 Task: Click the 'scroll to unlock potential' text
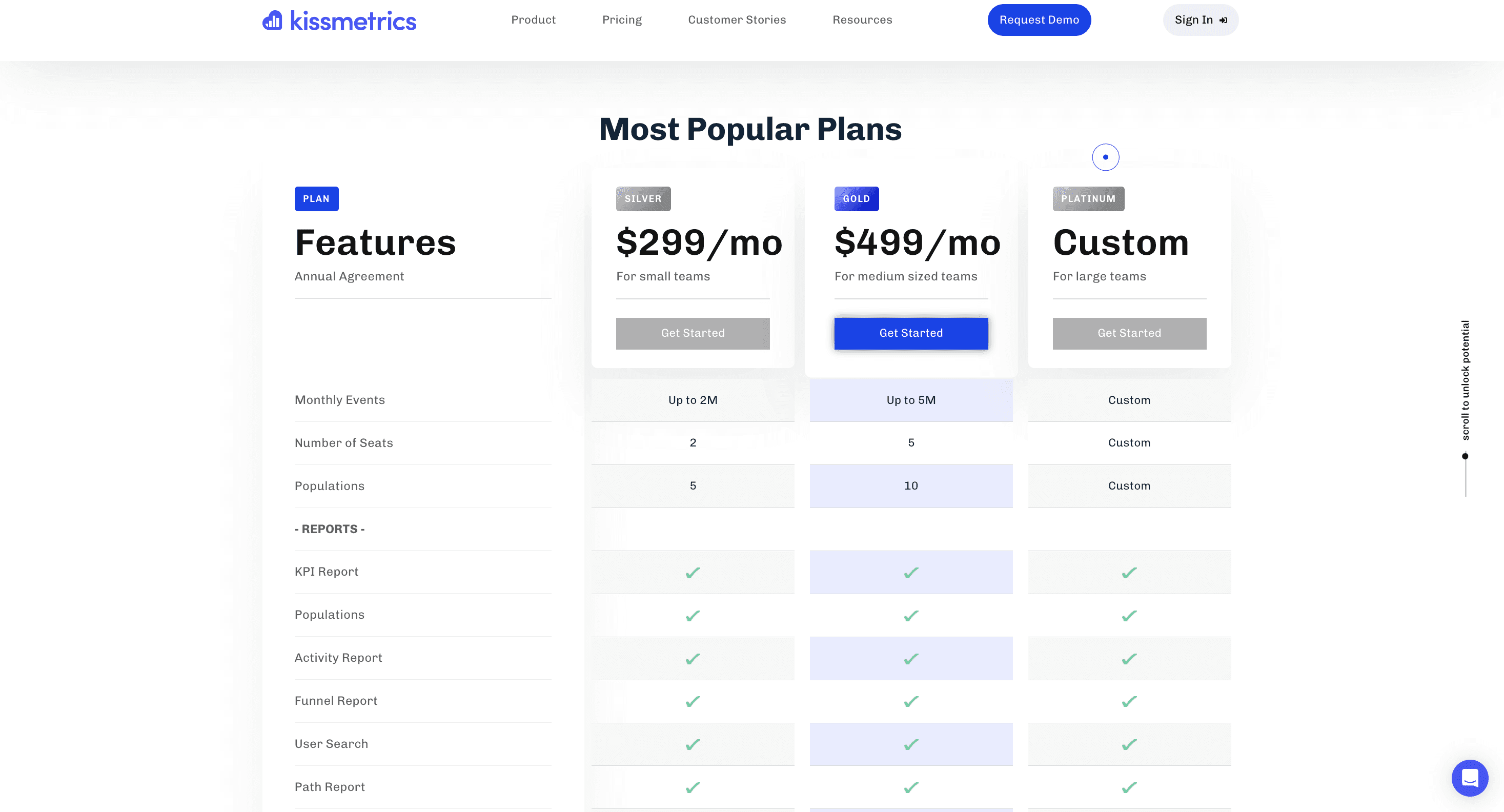point(1465,380)
